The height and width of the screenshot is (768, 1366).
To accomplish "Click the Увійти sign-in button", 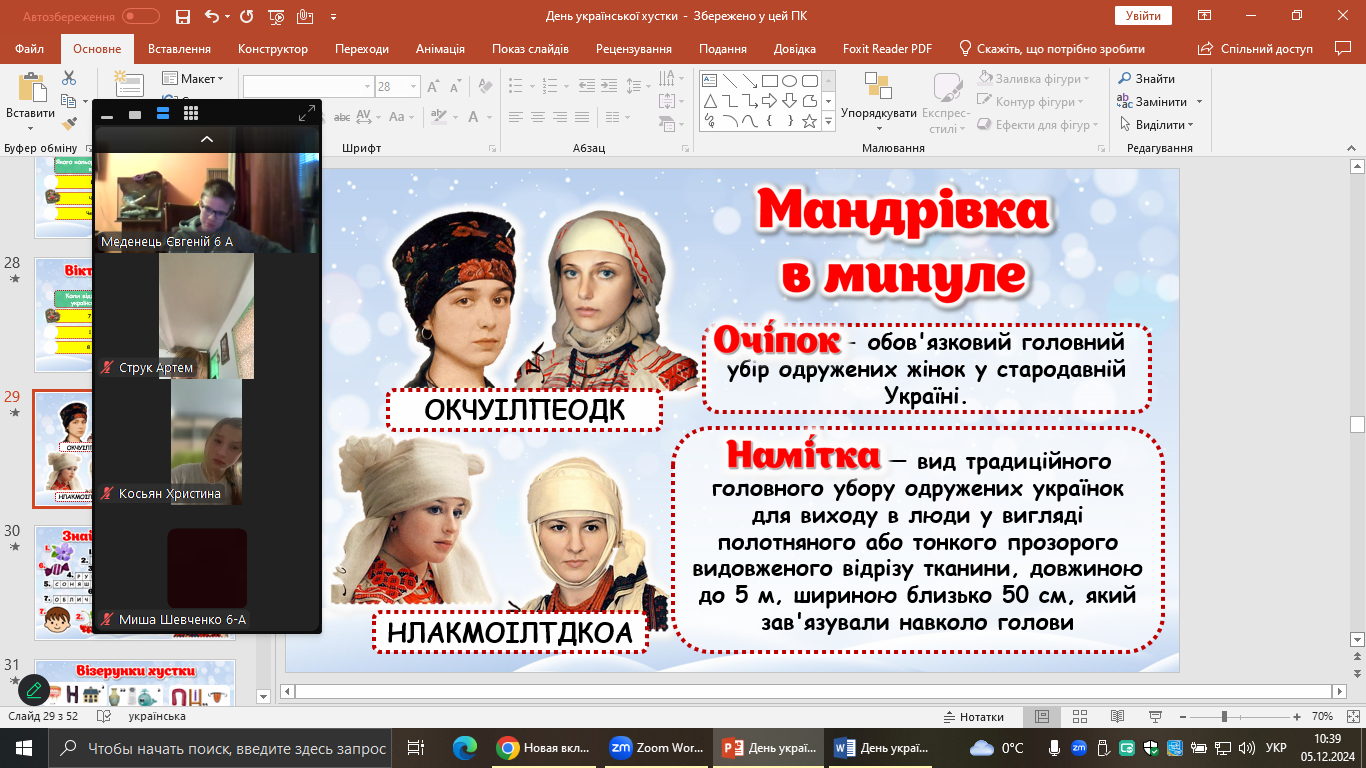I will pos(1142,16).
